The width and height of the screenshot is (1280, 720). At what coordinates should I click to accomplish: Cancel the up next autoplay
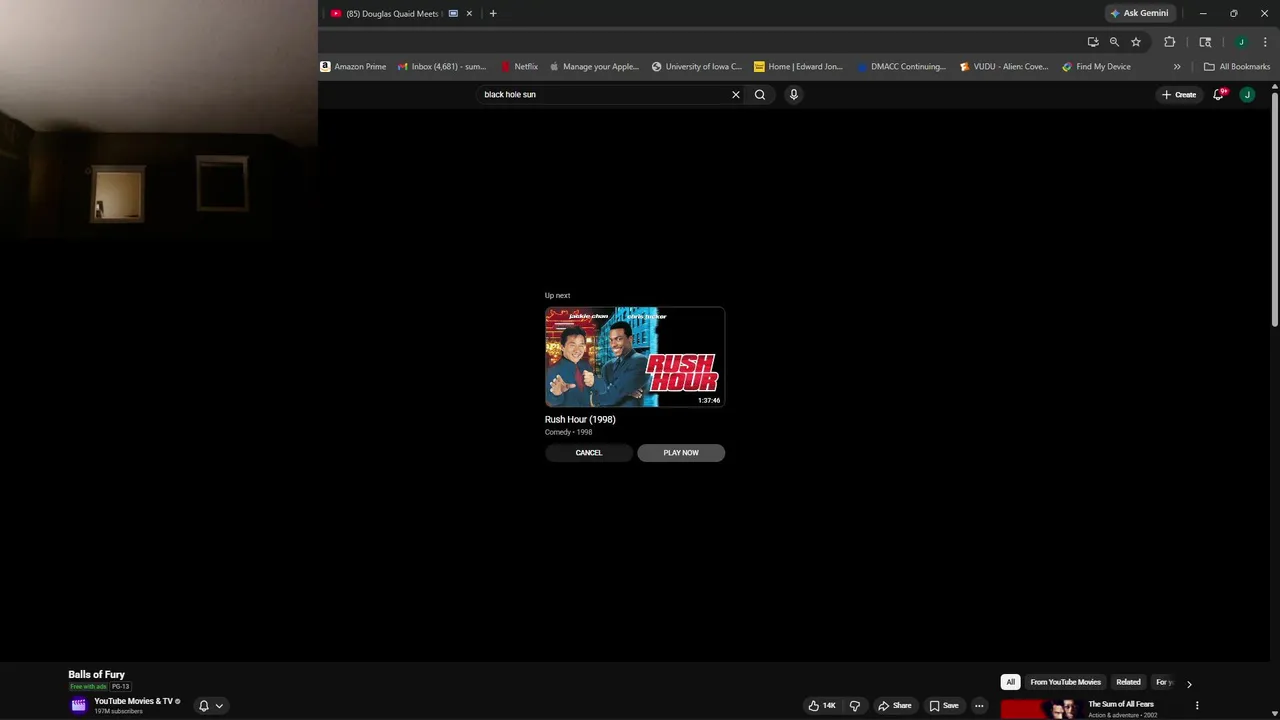point(589,453)
